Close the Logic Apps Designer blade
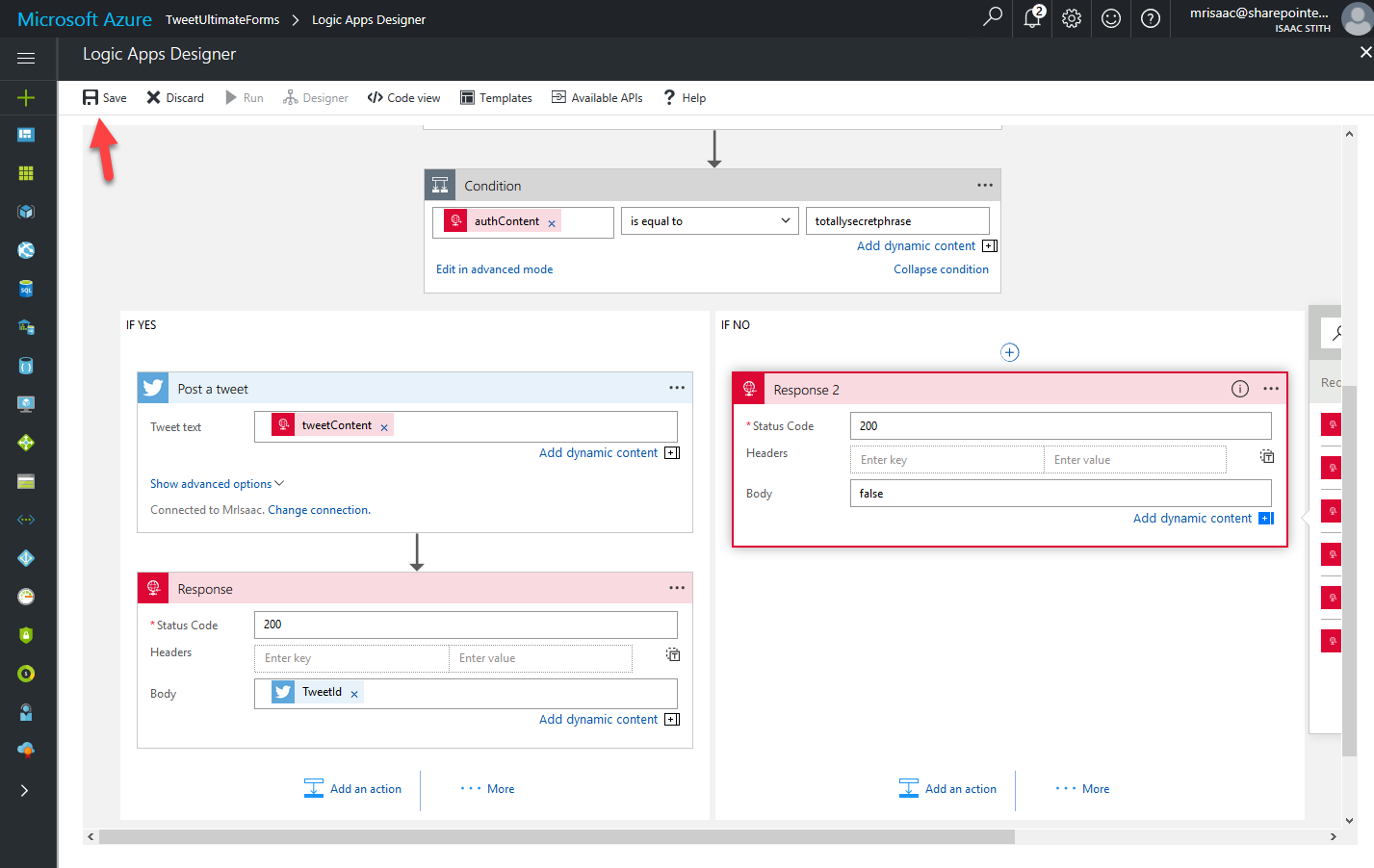The height and width of the screenshot is (868, 1374). [x=1365, y=52]
